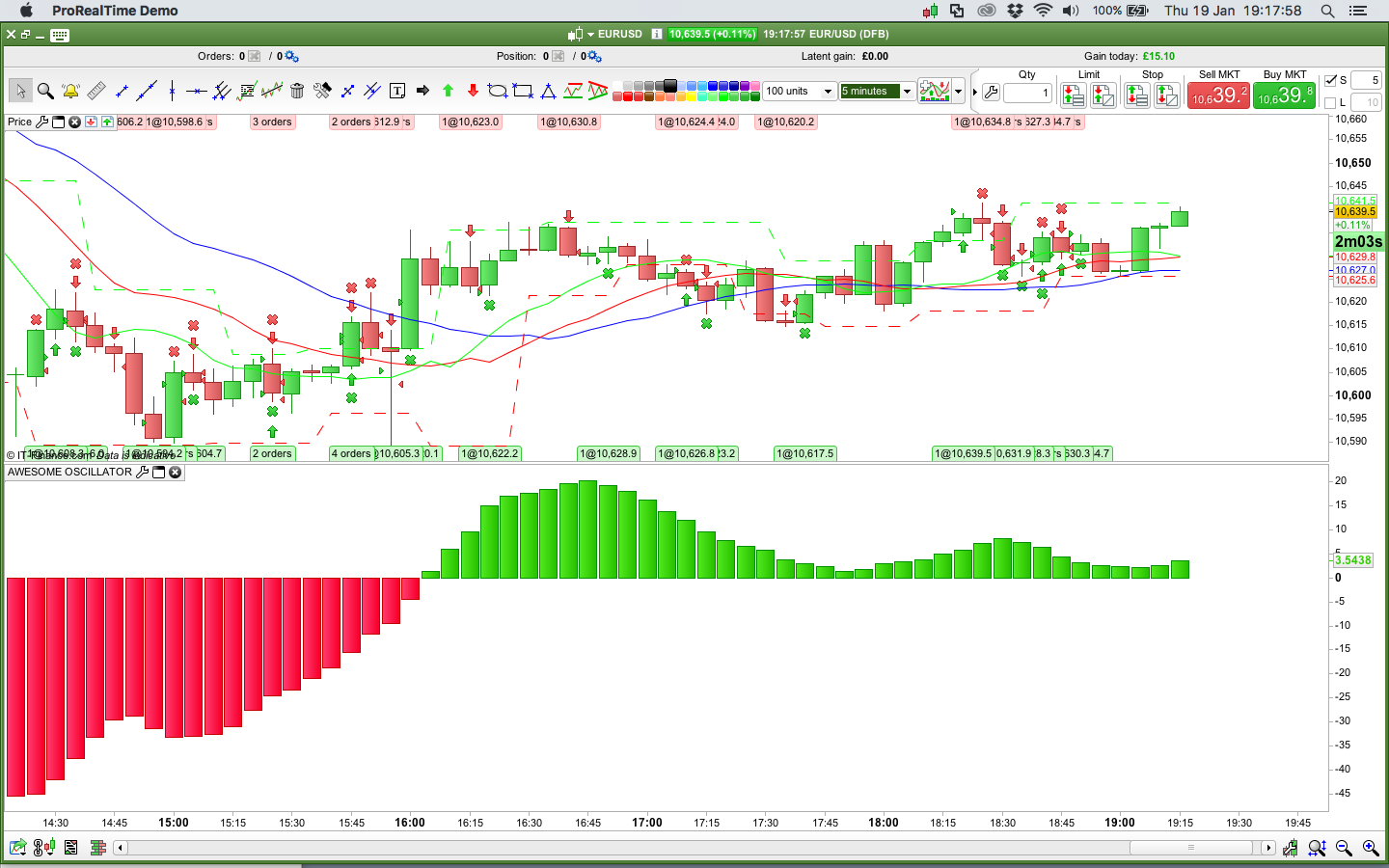This screenshot has width=1389, height=868.
Task: Open the drawing tools hammer and wrench settings
Action: coord(322,91)
